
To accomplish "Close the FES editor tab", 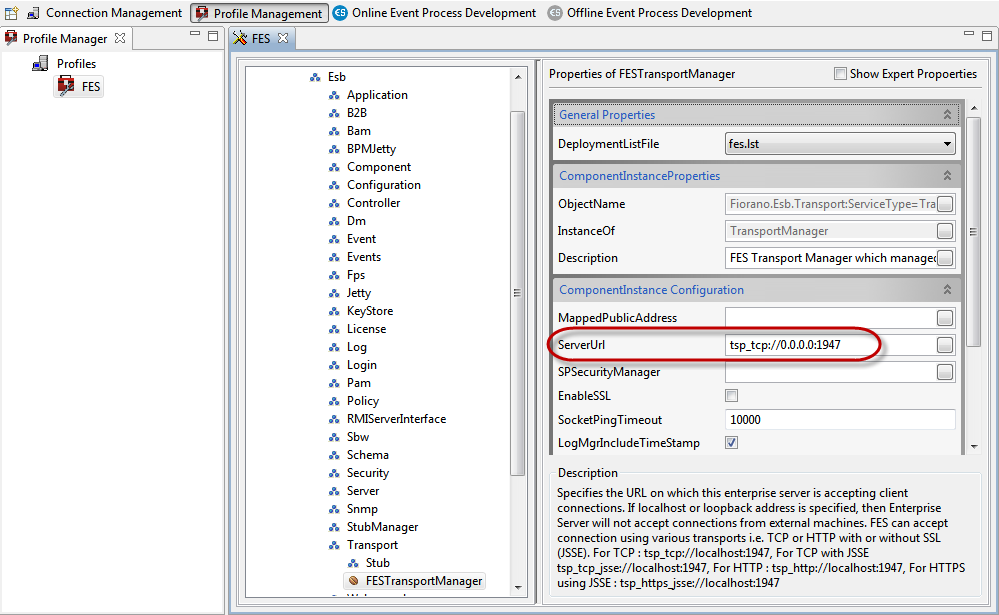I will coord(283,38).
